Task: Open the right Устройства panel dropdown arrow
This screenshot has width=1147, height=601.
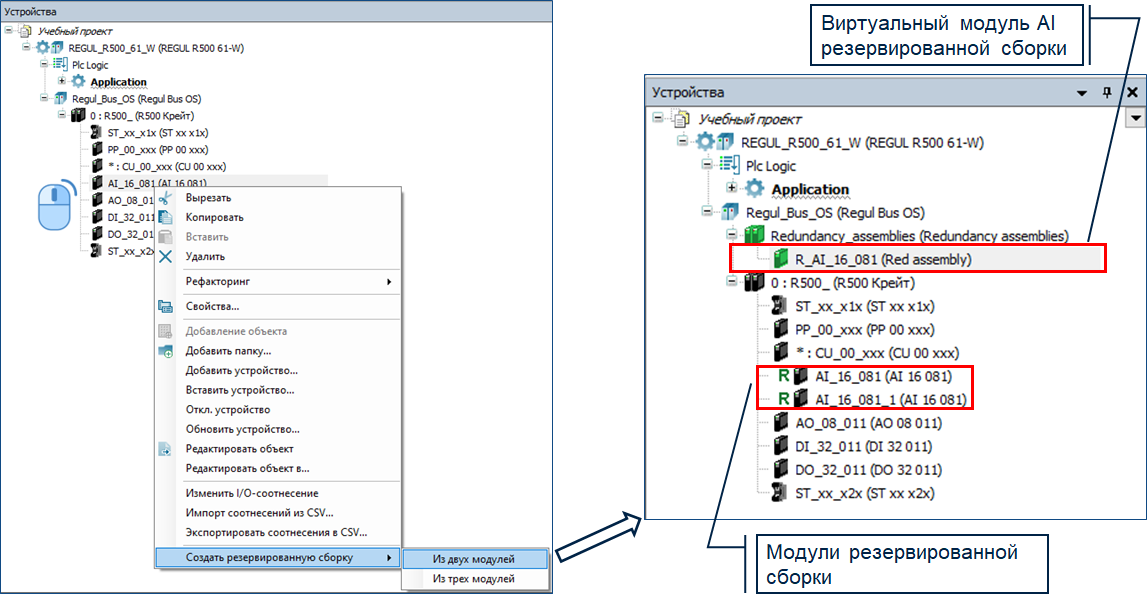Action: click(x=1081, y=92)
